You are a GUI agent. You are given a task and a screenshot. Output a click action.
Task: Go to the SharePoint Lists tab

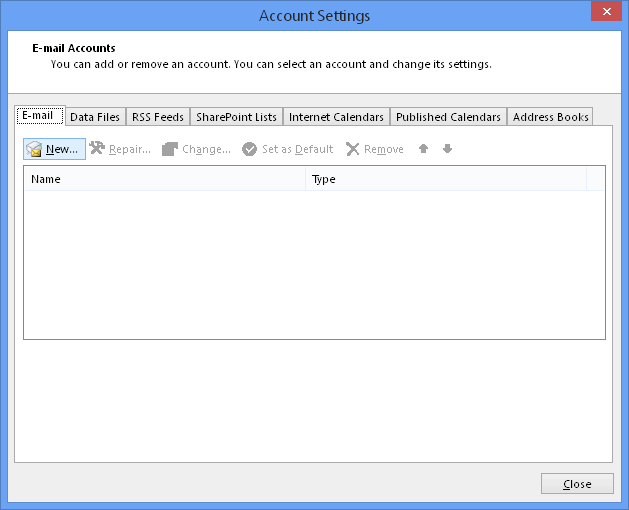pyautogui.click(x=236, y=117)
